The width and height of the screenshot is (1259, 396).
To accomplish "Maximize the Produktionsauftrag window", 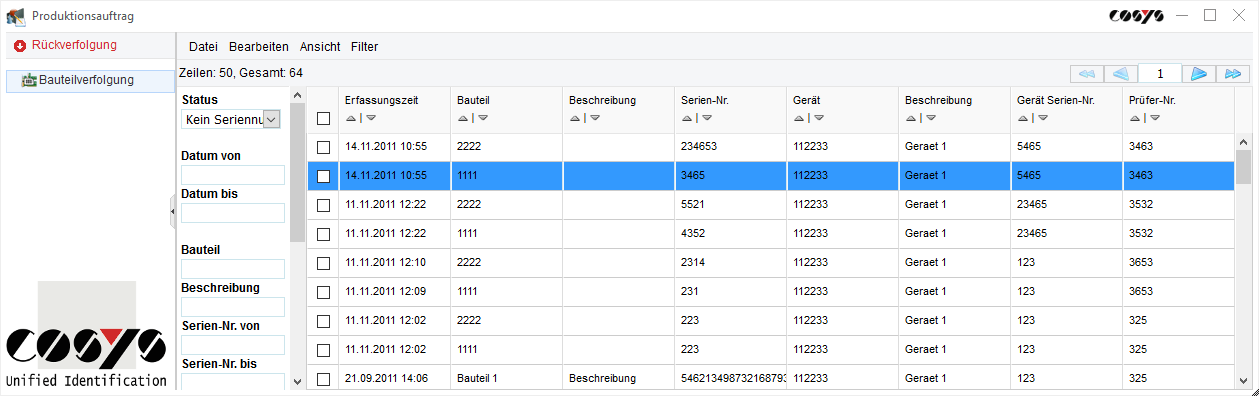I will [1210, 15].
